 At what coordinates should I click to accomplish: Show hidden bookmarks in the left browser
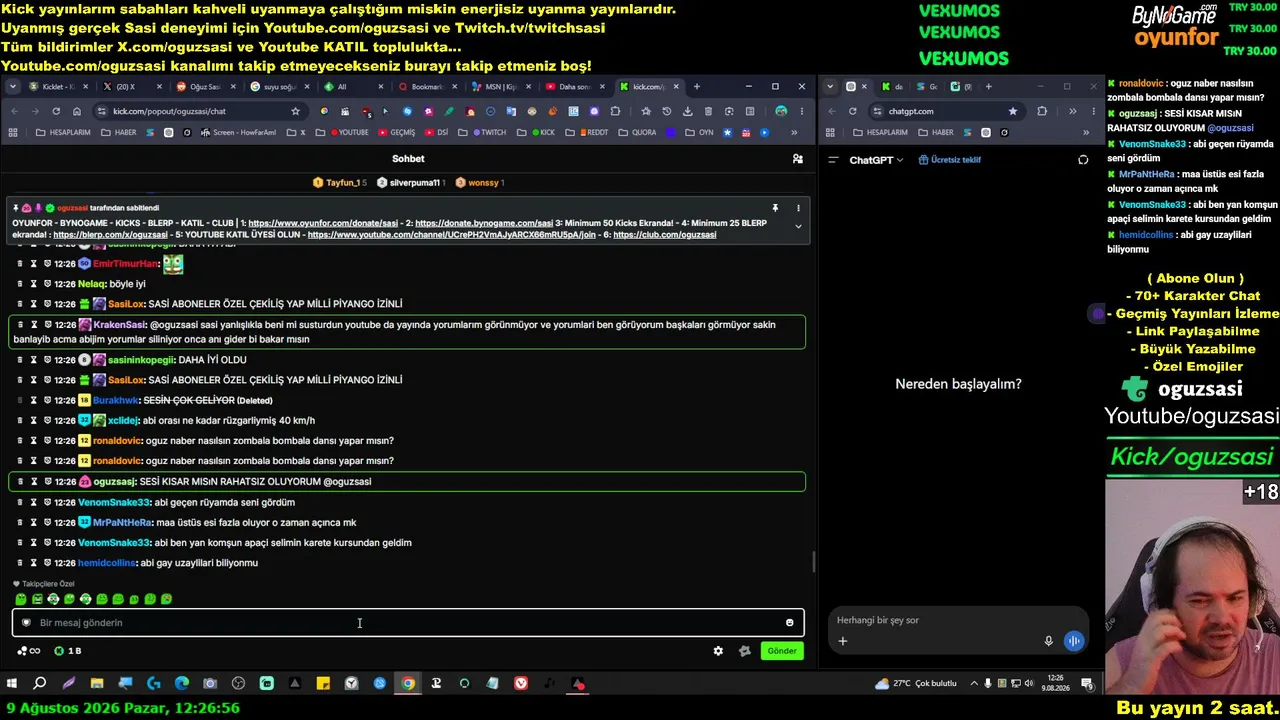tap(795, 132)
